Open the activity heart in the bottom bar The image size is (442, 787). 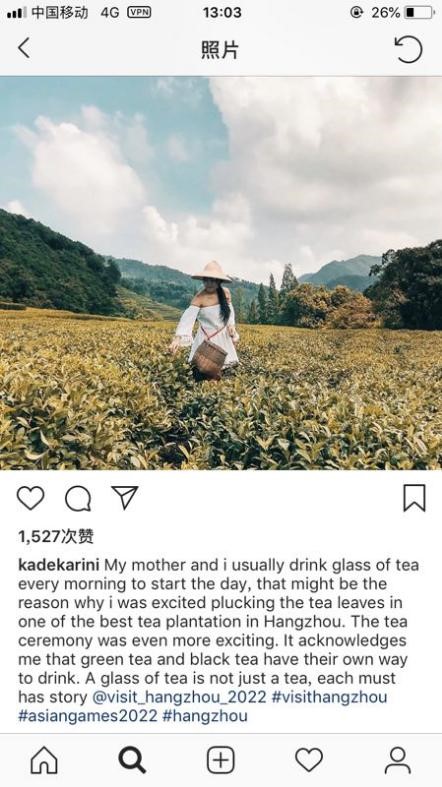[x=309, y=760]
